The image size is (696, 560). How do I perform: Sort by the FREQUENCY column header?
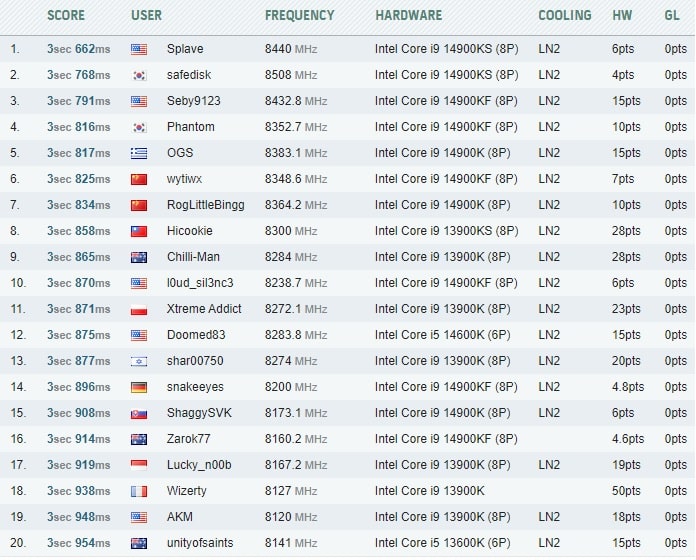pos(299,16)
